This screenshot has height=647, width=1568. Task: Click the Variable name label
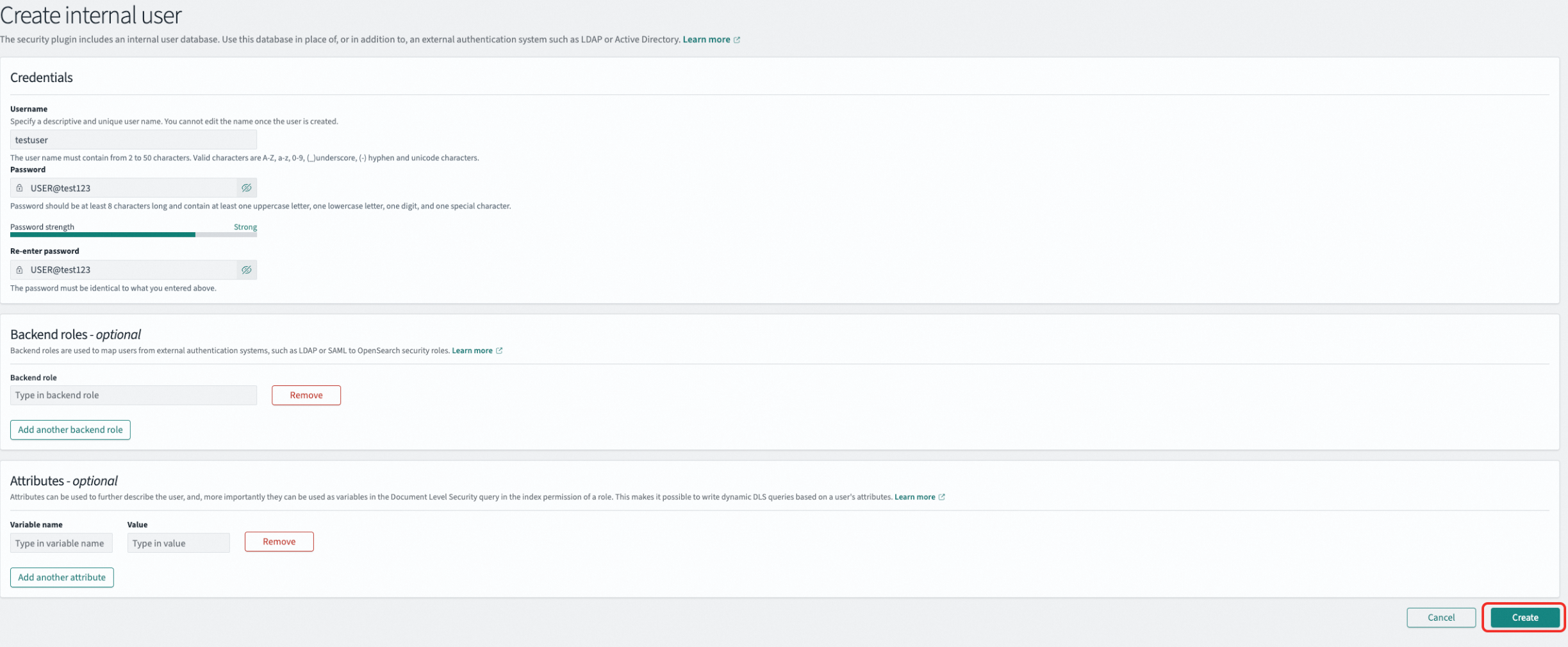click(37, 525)
